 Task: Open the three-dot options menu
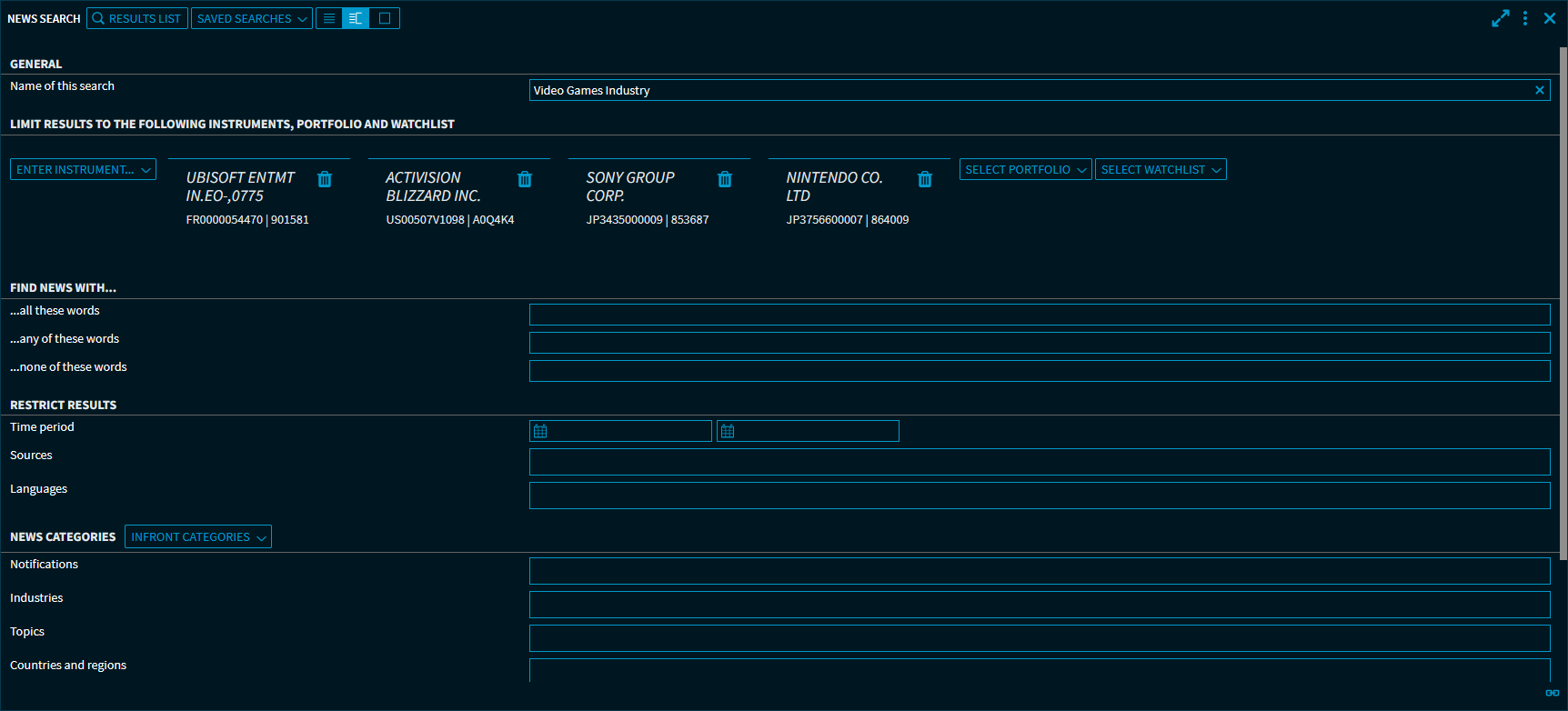click(1525, 18)
